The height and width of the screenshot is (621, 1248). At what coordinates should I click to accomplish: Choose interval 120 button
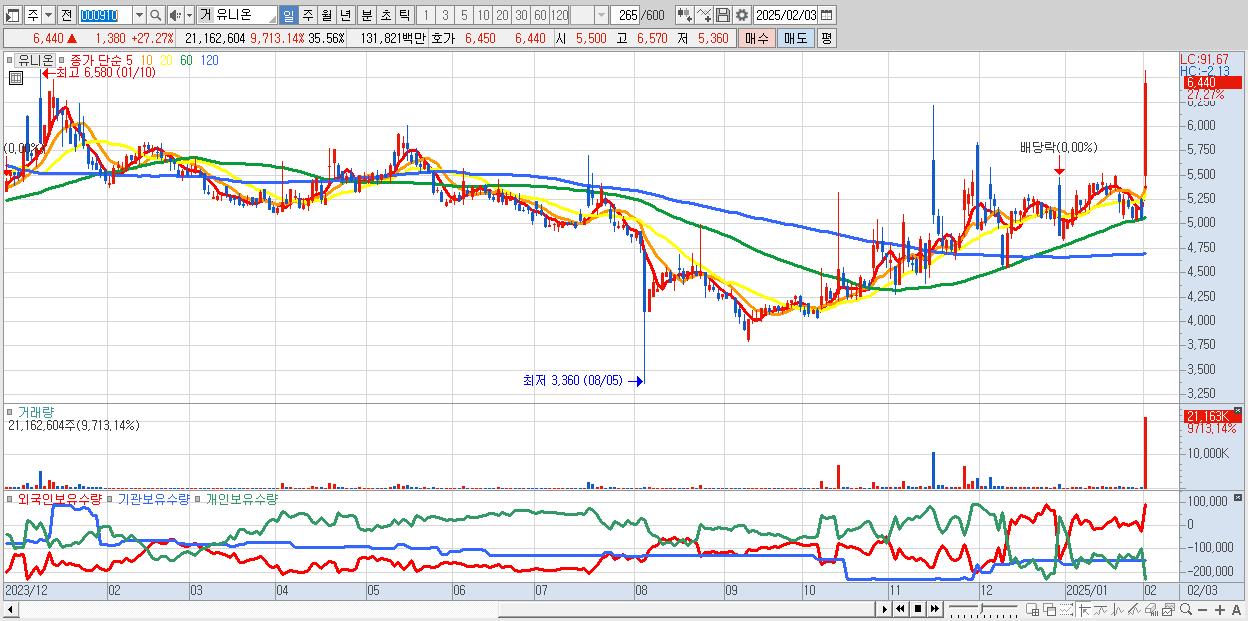(x=559, y=15)
